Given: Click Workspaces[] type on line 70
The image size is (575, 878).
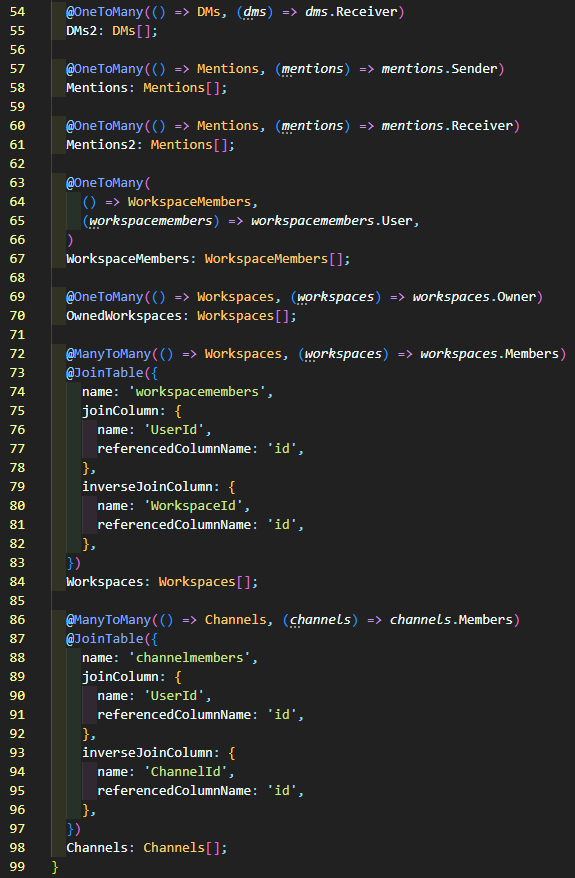Looking at the screenshot, I should point(243,316).
